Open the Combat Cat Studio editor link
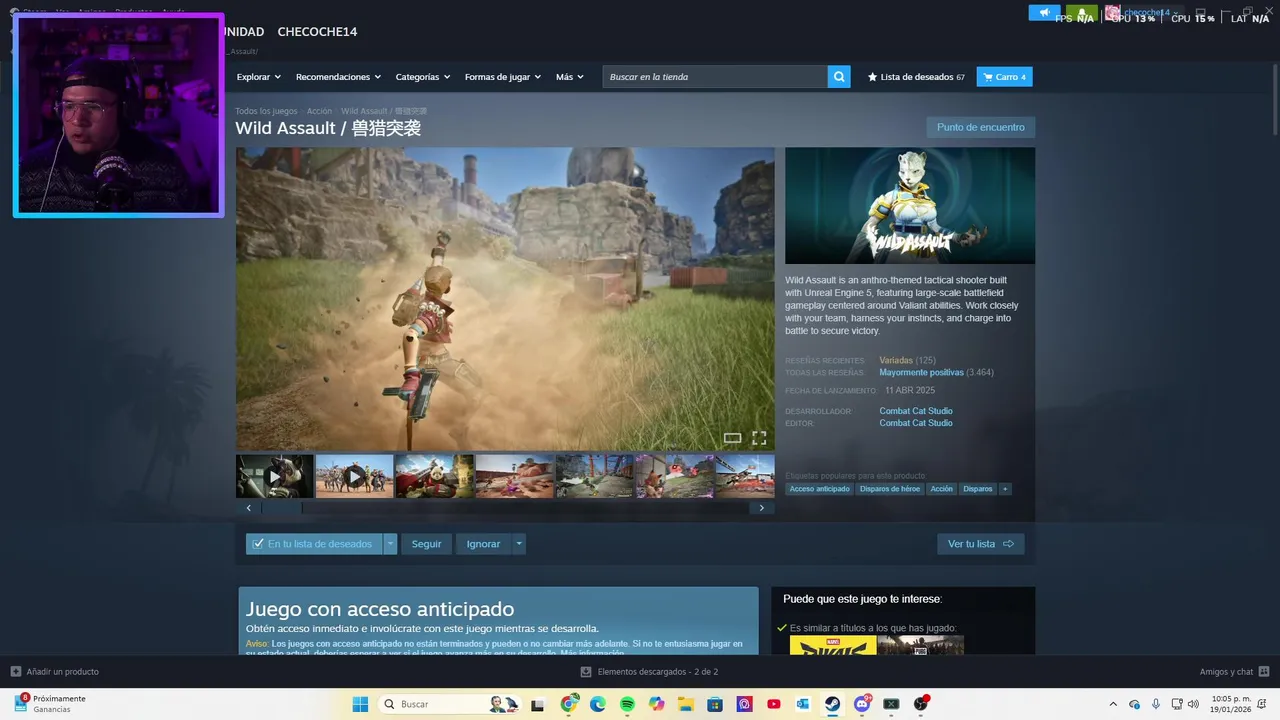Viewport: 1280px width, 720px height. coord(916,423)
